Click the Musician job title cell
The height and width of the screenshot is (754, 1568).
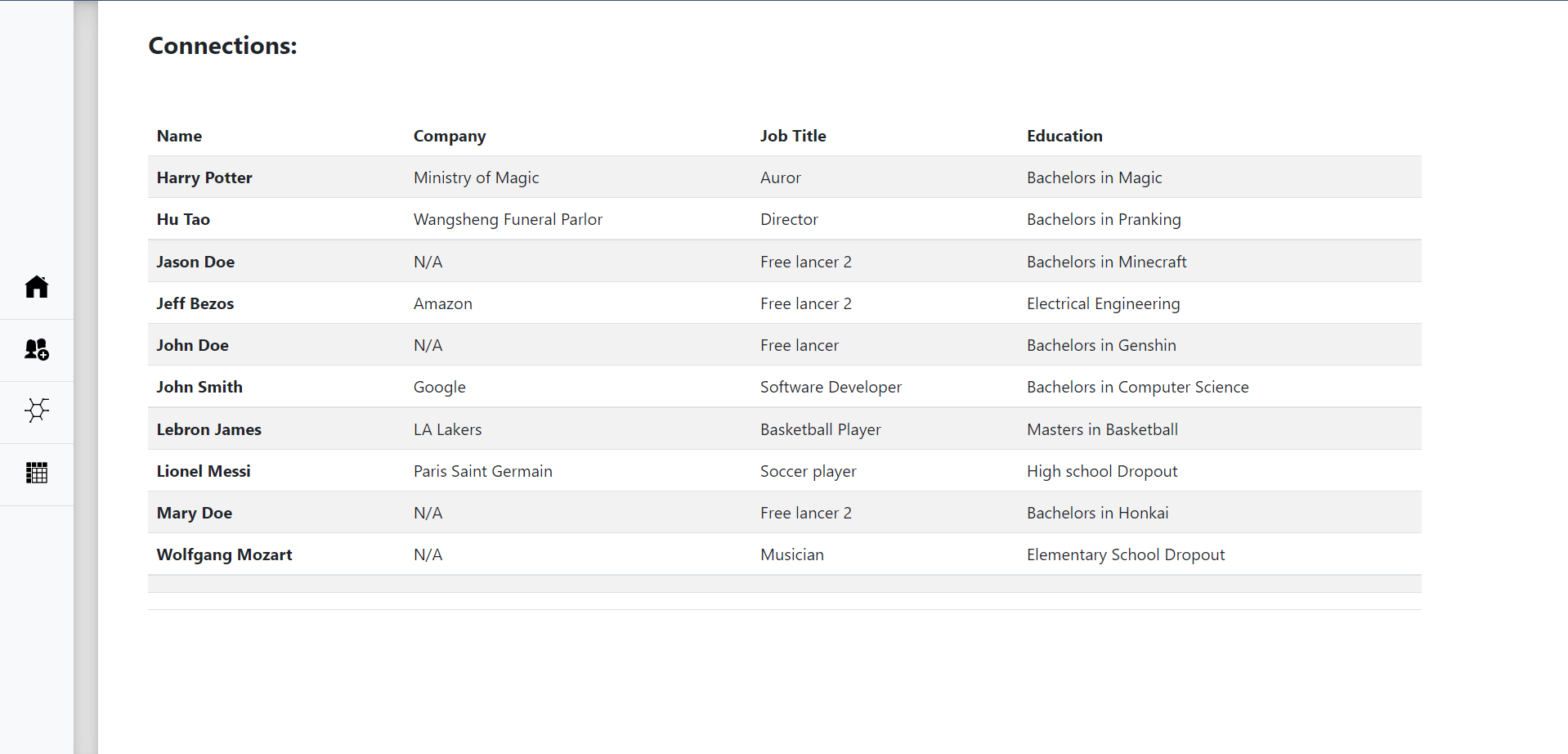pyautogui.click(x=792, y=554)
